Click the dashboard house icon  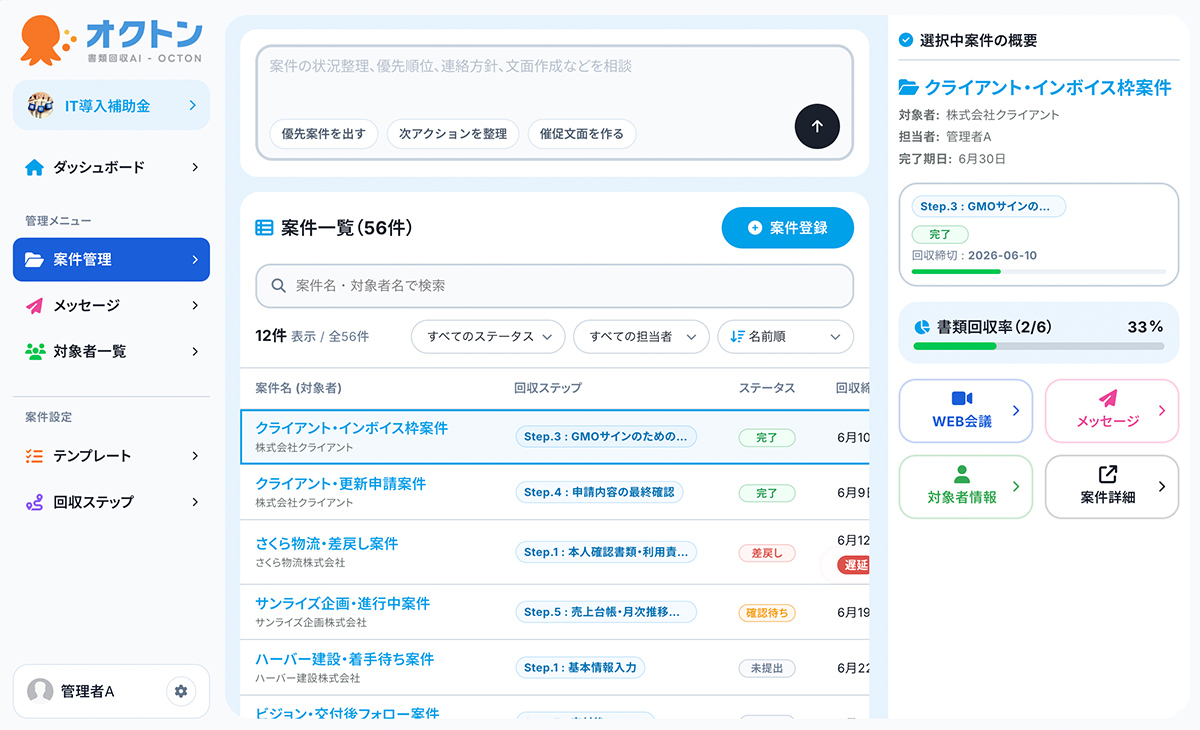(35, 168)
